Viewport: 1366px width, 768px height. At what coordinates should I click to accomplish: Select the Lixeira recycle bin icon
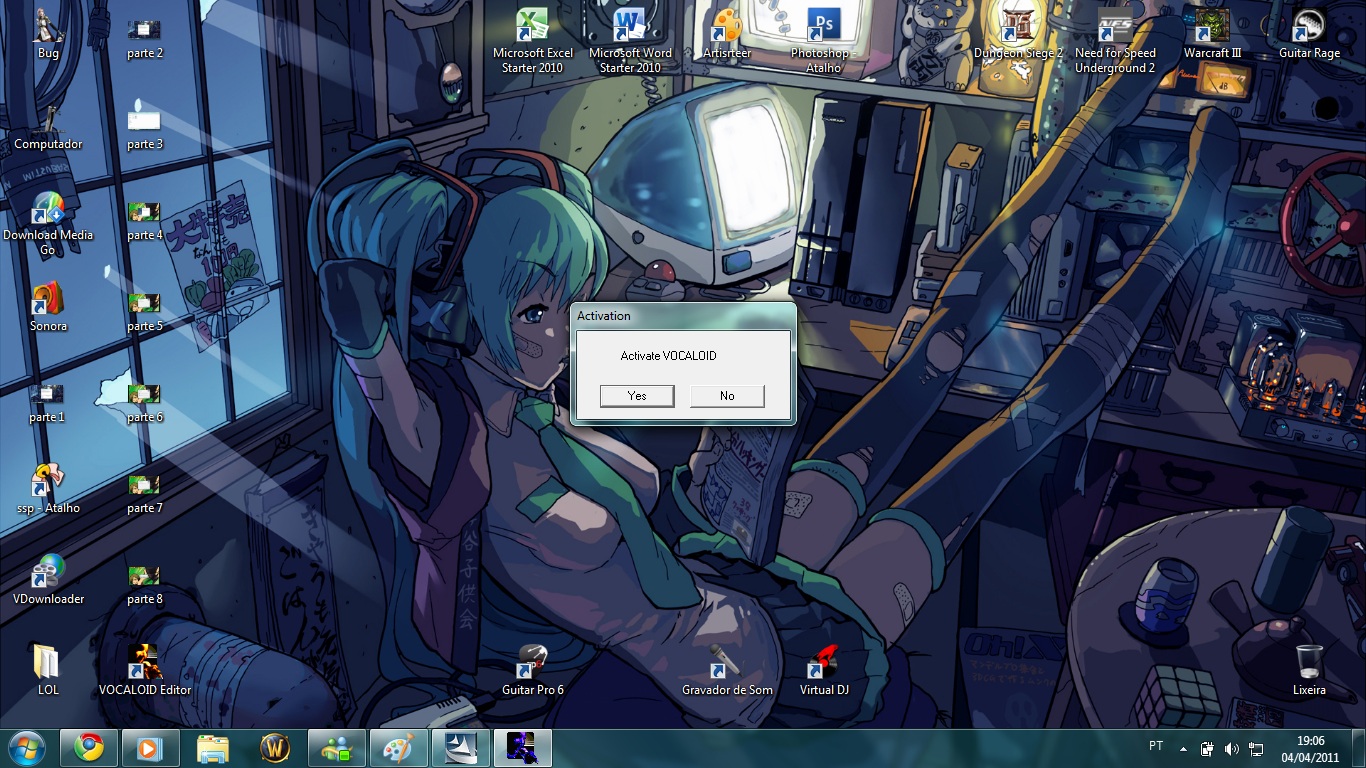pyautogui.click(x=1309, y=671)
